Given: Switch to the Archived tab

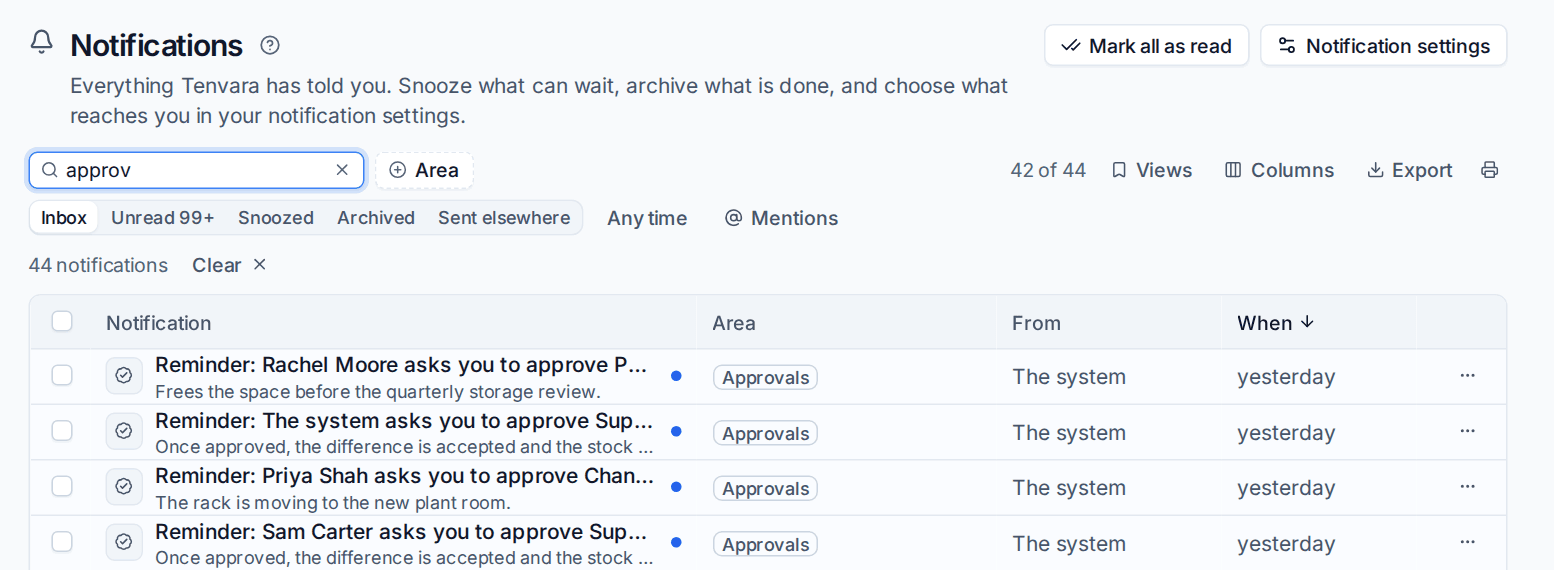Looking at the screenshot, I should [376, 217].
